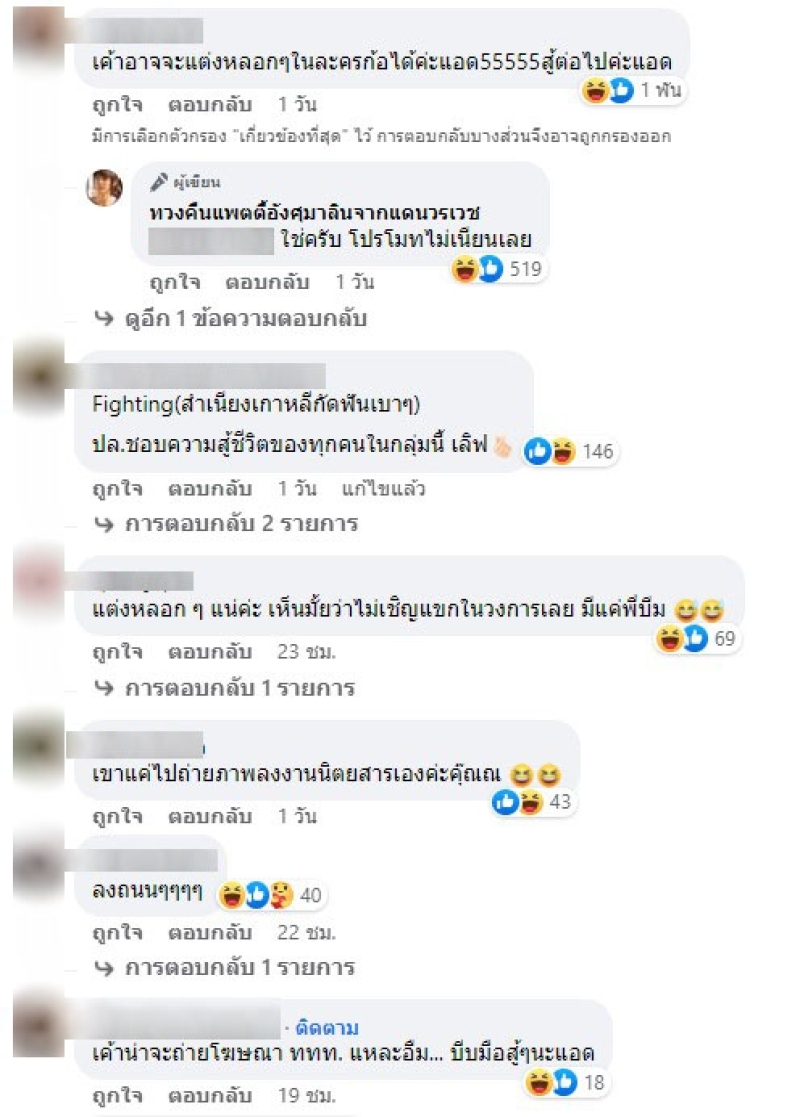Open reaction icons showing 1 พัน on top comment
800x1117 pixels.
(632, 90)
